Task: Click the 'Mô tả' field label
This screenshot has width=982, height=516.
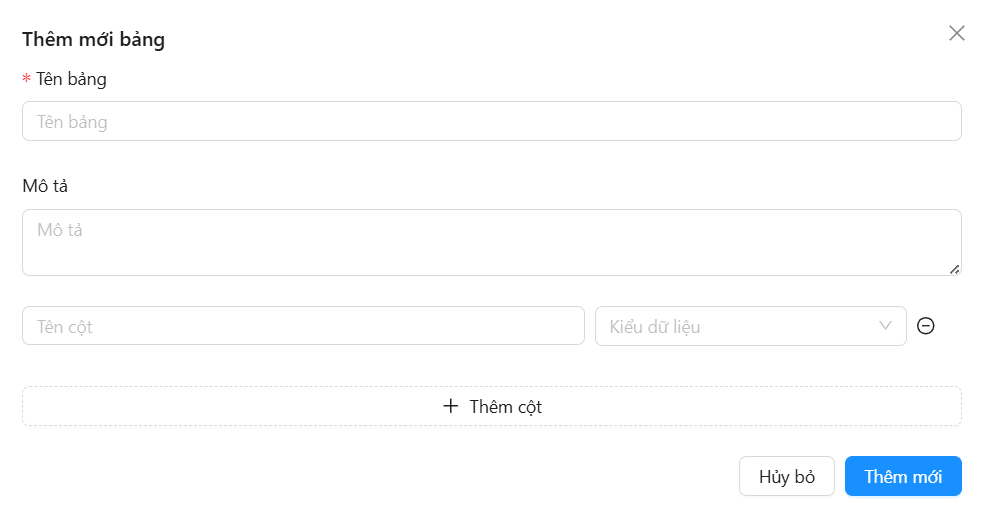Action: pos(45,186)
